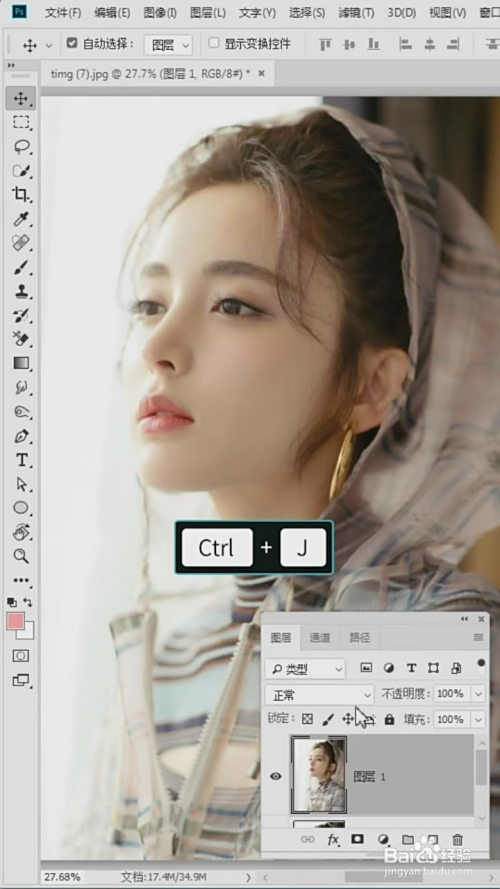
Task: Click the add layer style fx icon
Action: (x=333, y=840)
